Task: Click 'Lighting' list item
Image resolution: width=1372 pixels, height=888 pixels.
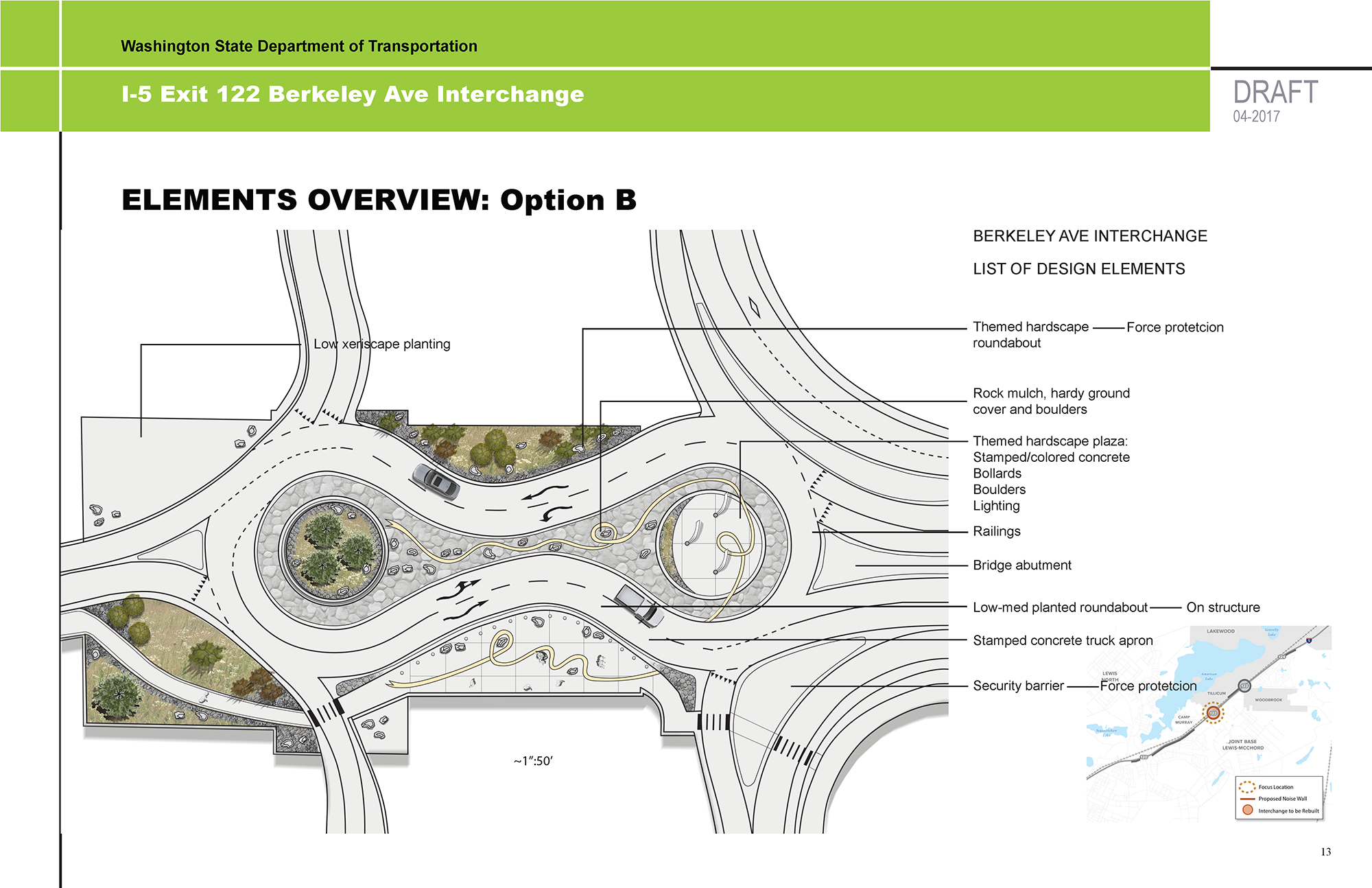Action: pos(996,506)
